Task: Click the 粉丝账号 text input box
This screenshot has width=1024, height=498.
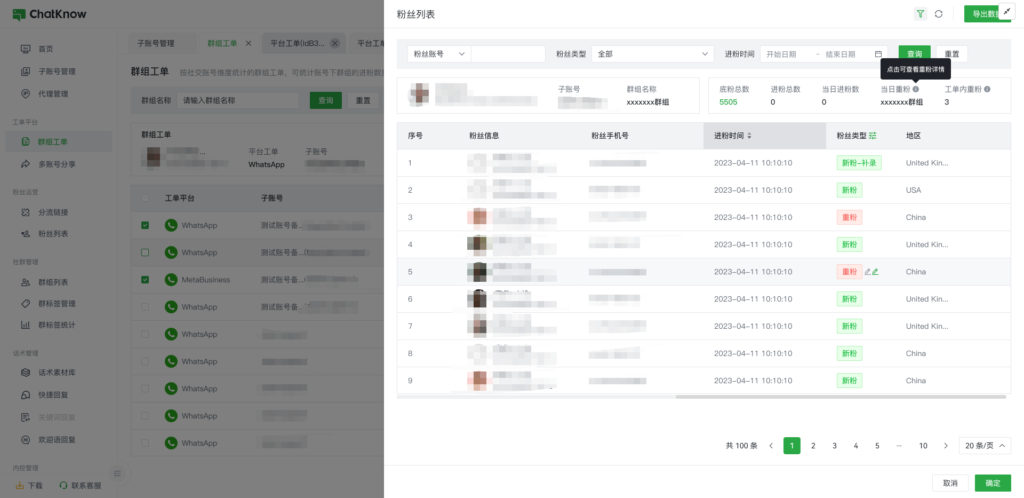Action: pos(508,54)
